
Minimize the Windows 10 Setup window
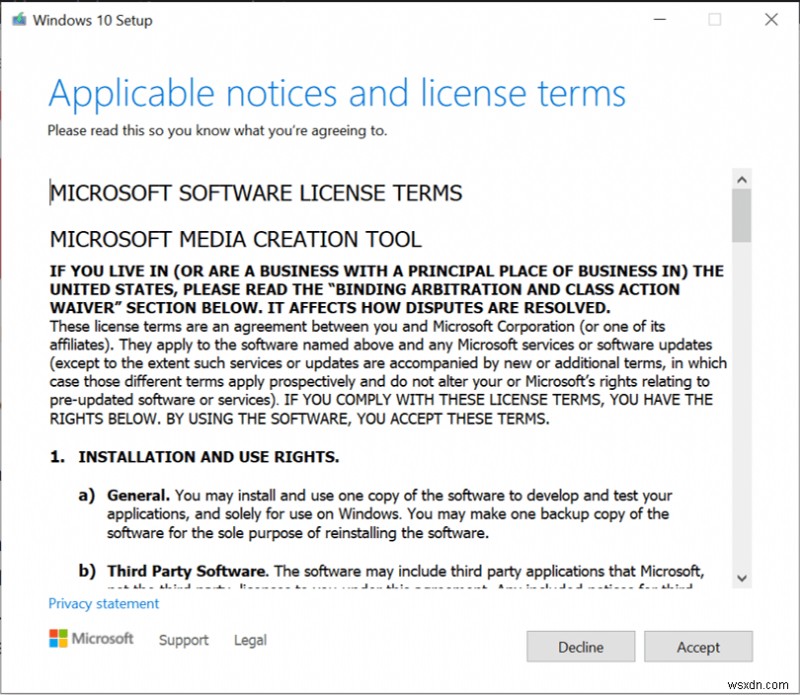[659, 19]
